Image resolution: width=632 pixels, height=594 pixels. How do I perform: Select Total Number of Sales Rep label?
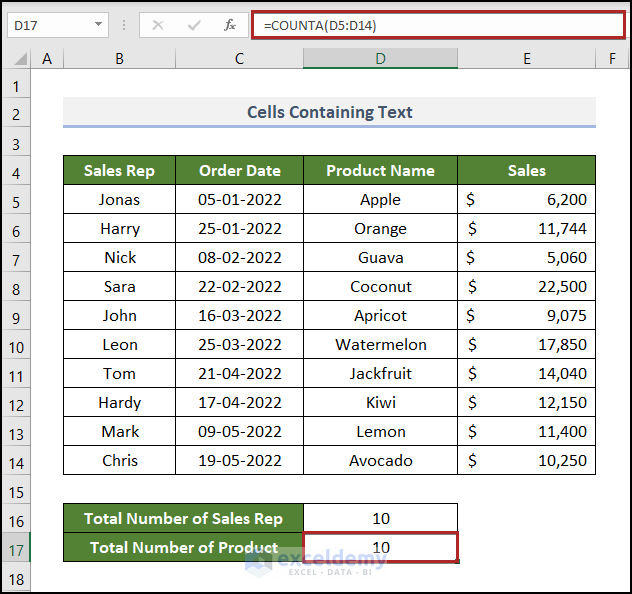[183, 518]
